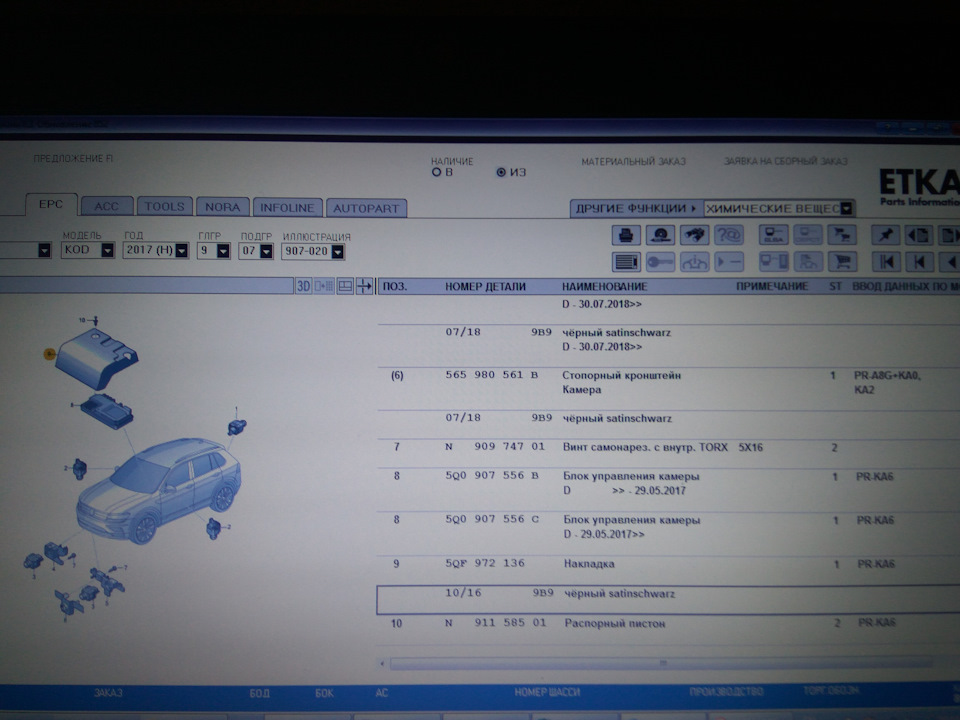Click ПРОИЗВОДСТВО in the bottom bar
The height and width of the screenshot is (720, 960).
tap(727, 691)
